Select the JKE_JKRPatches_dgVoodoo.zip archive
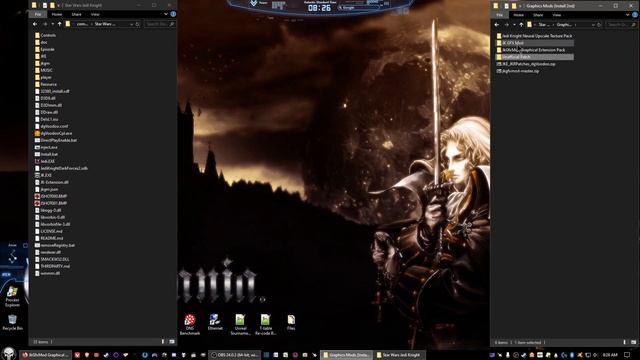The image size is (640, 360). 526,64
